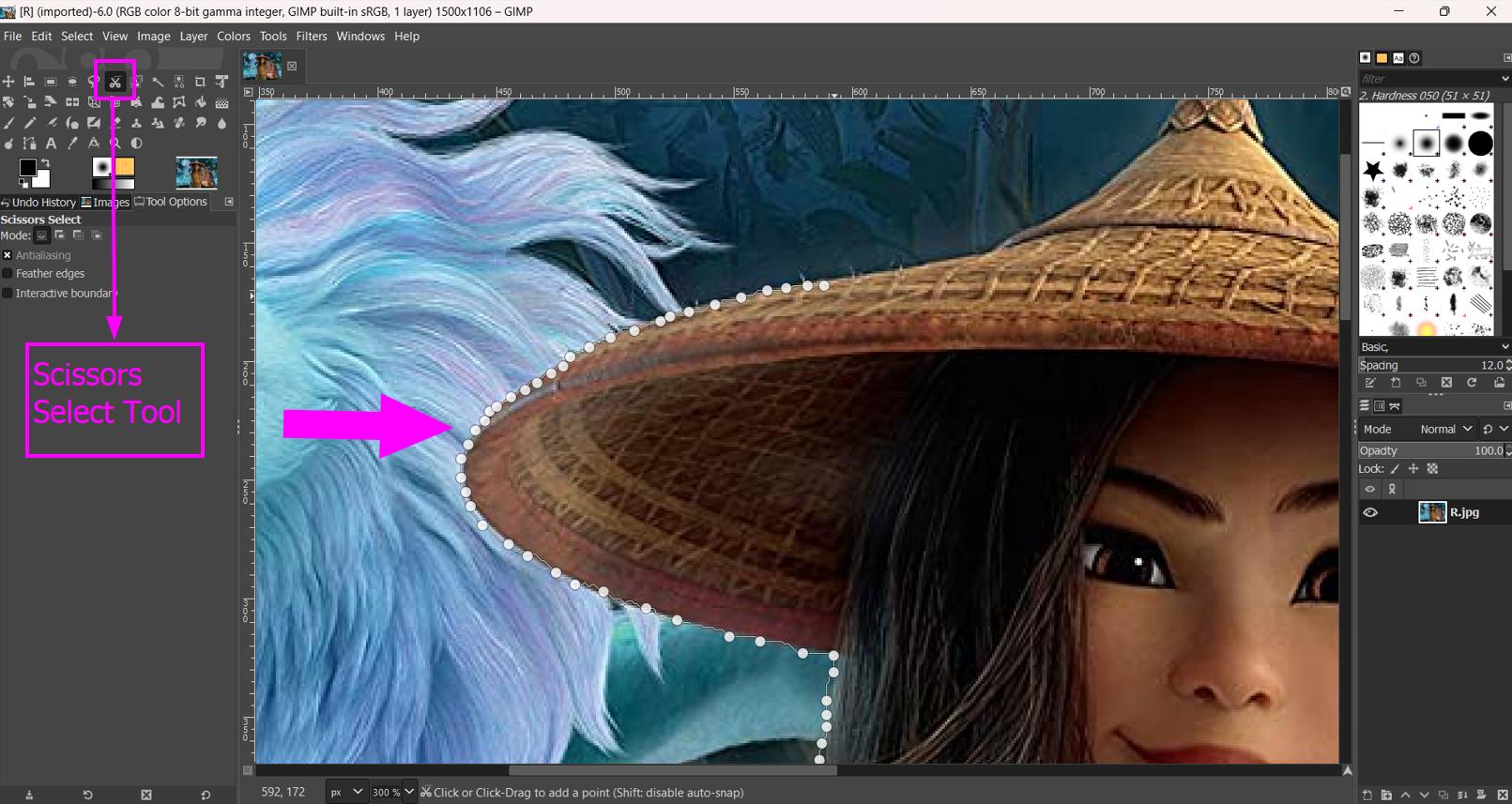Switch to the Images tab
Image resolution: width=1512 pixels, height=804 pixels.
(x=105, y=202)
